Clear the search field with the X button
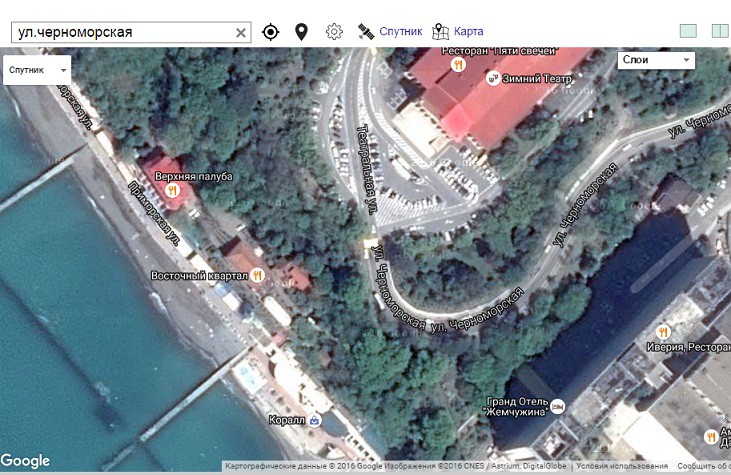731x475 pixels. (241, 32)
